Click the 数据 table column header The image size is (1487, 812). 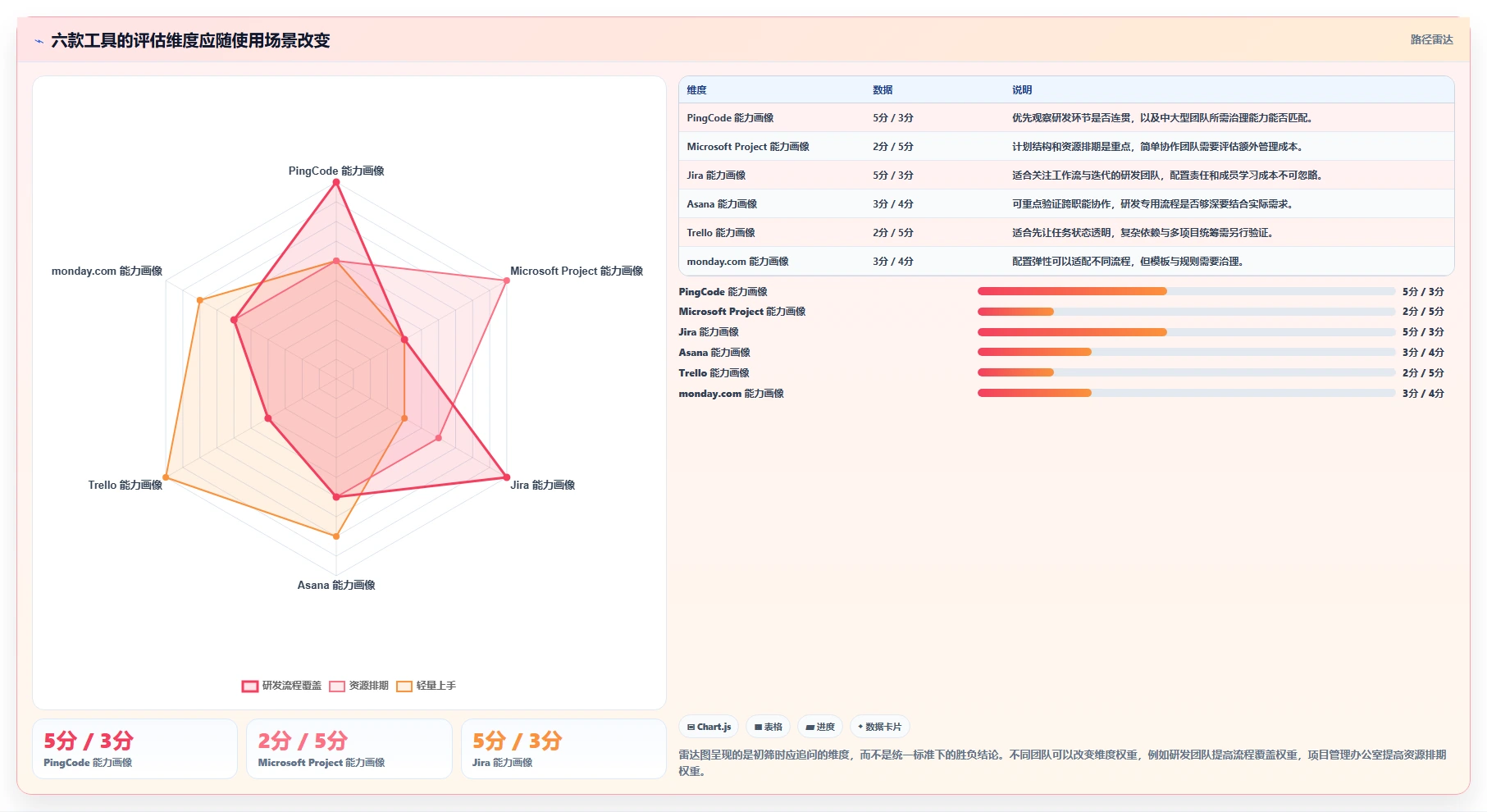[x=883, y=90]
